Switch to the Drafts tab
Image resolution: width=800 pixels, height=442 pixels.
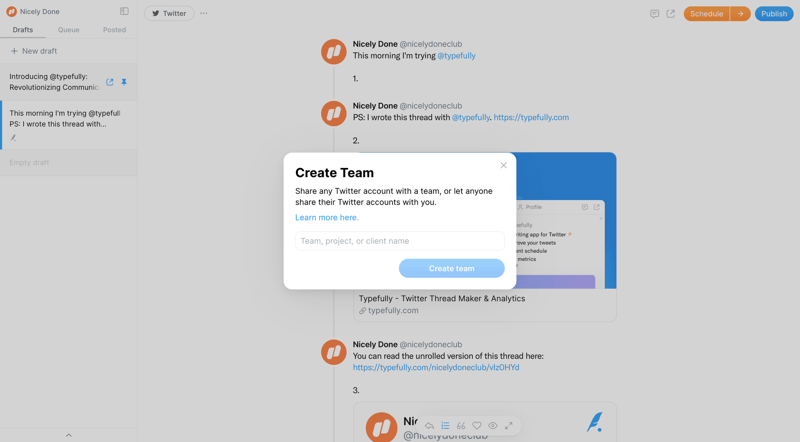tap(22, 30)
